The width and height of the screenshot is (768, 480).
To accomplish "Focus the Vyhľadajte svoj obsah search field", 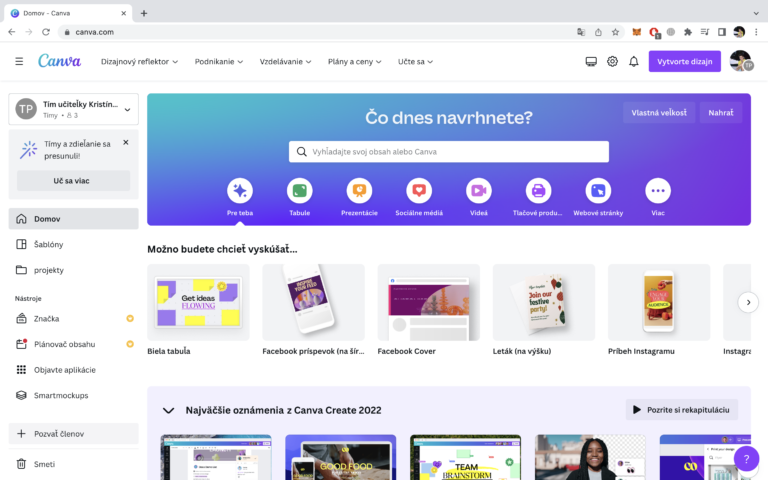I will [449, 152].
